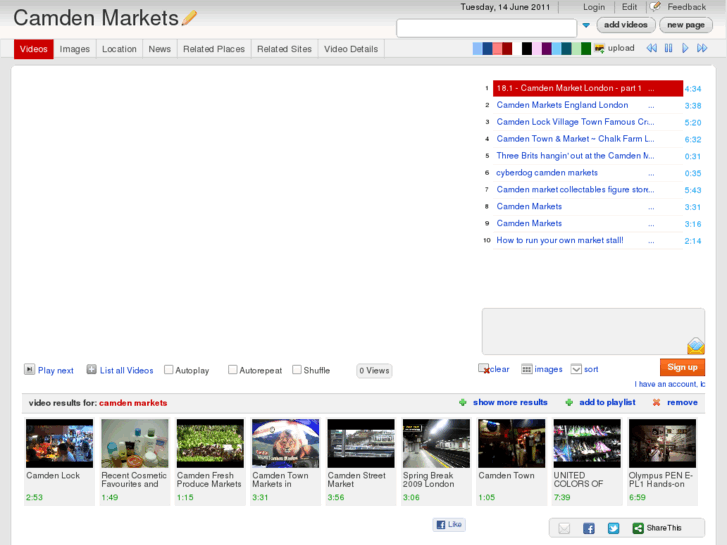Click the Facebook Like button
Image resolution: width=727 pixels, height=545 pixels.
449,524
